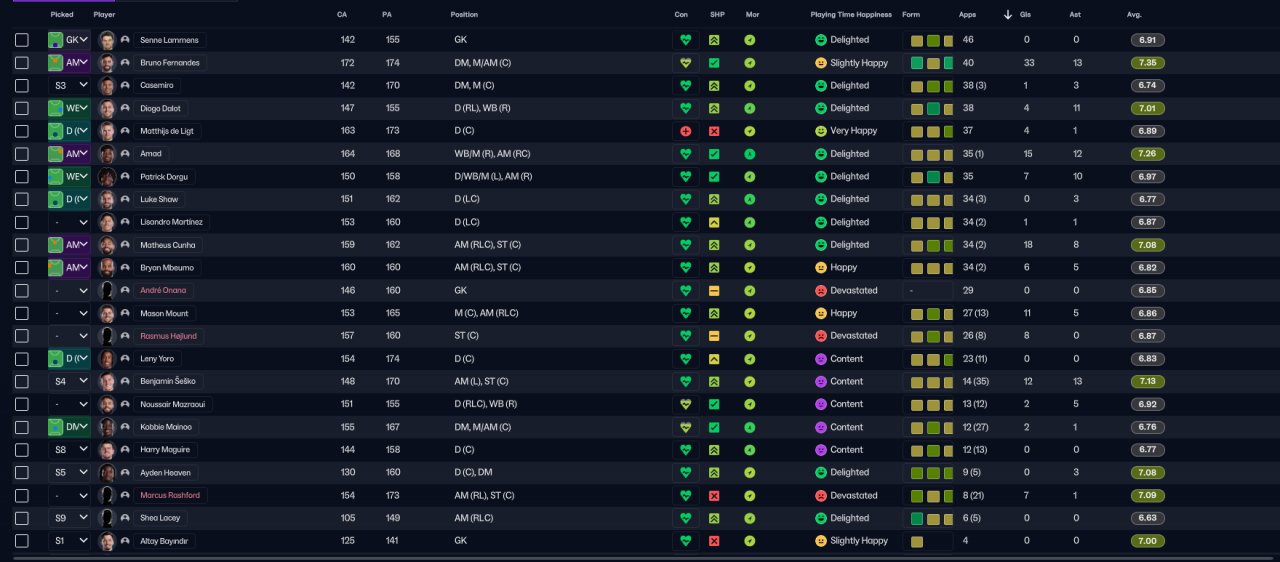Check the box next to André Onana
This screenshot has height=562, width=1280.
[22, 290]
